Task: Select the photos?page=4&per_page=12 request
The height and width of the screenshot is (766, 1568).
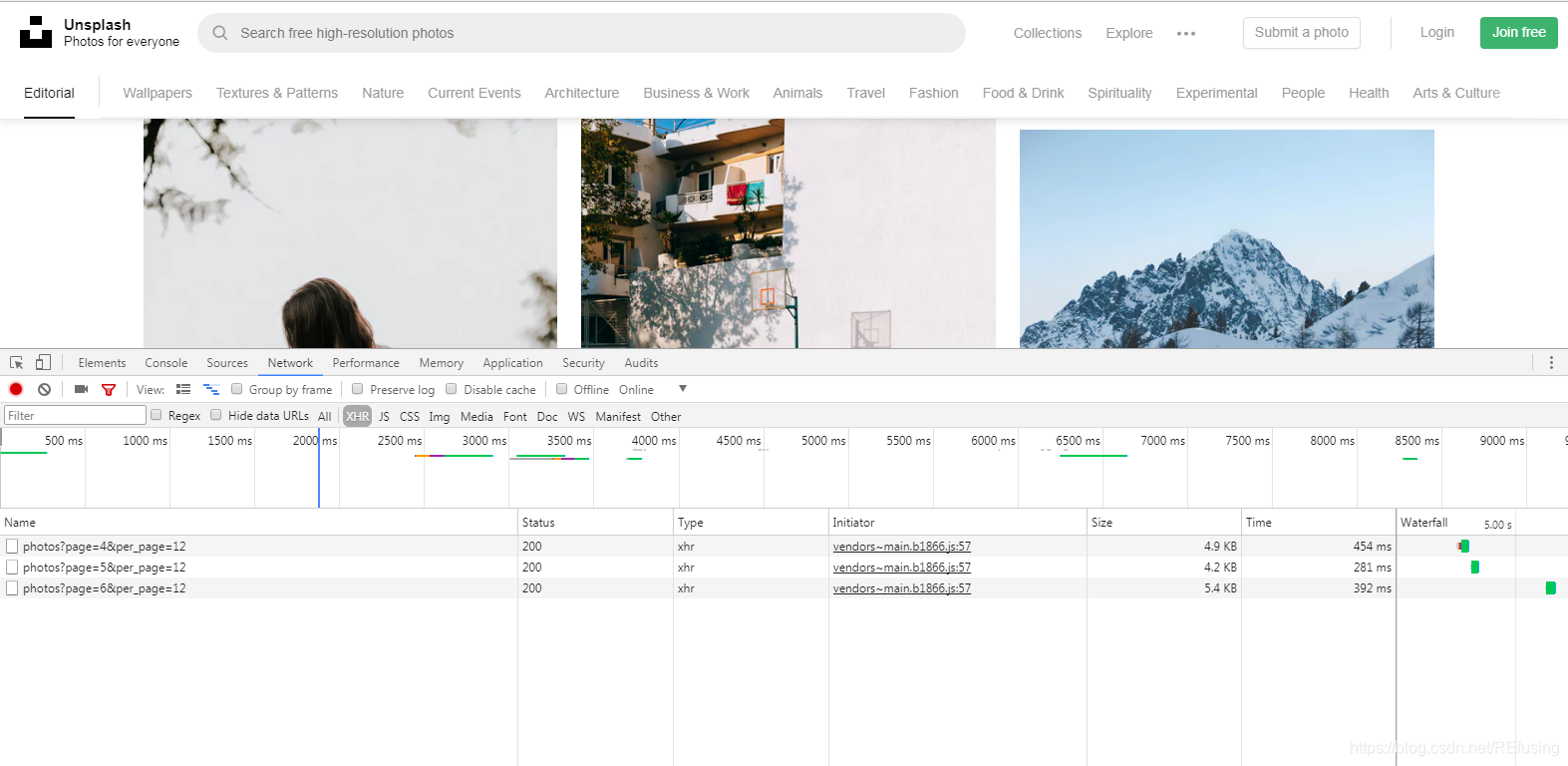Action: 105,547
